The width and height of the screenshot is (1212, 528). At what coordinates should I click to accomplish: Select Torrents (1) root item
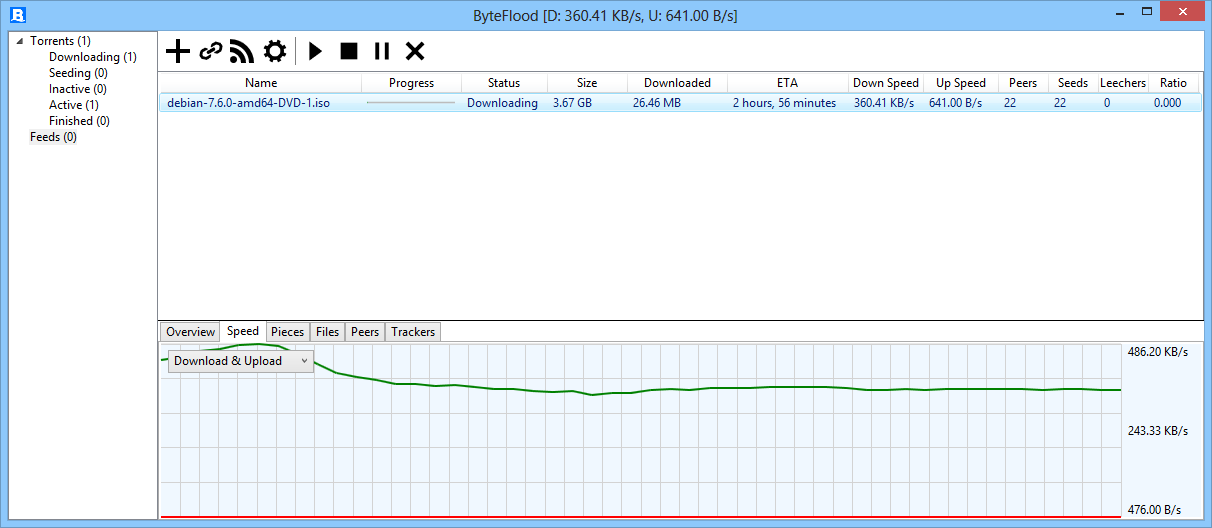[x=61, y=41]
